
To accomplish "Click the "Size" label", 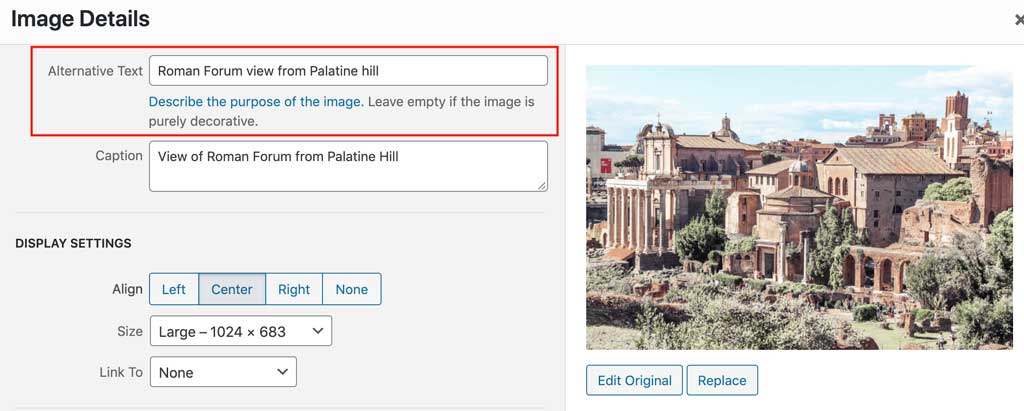I will tap(130, 331).
